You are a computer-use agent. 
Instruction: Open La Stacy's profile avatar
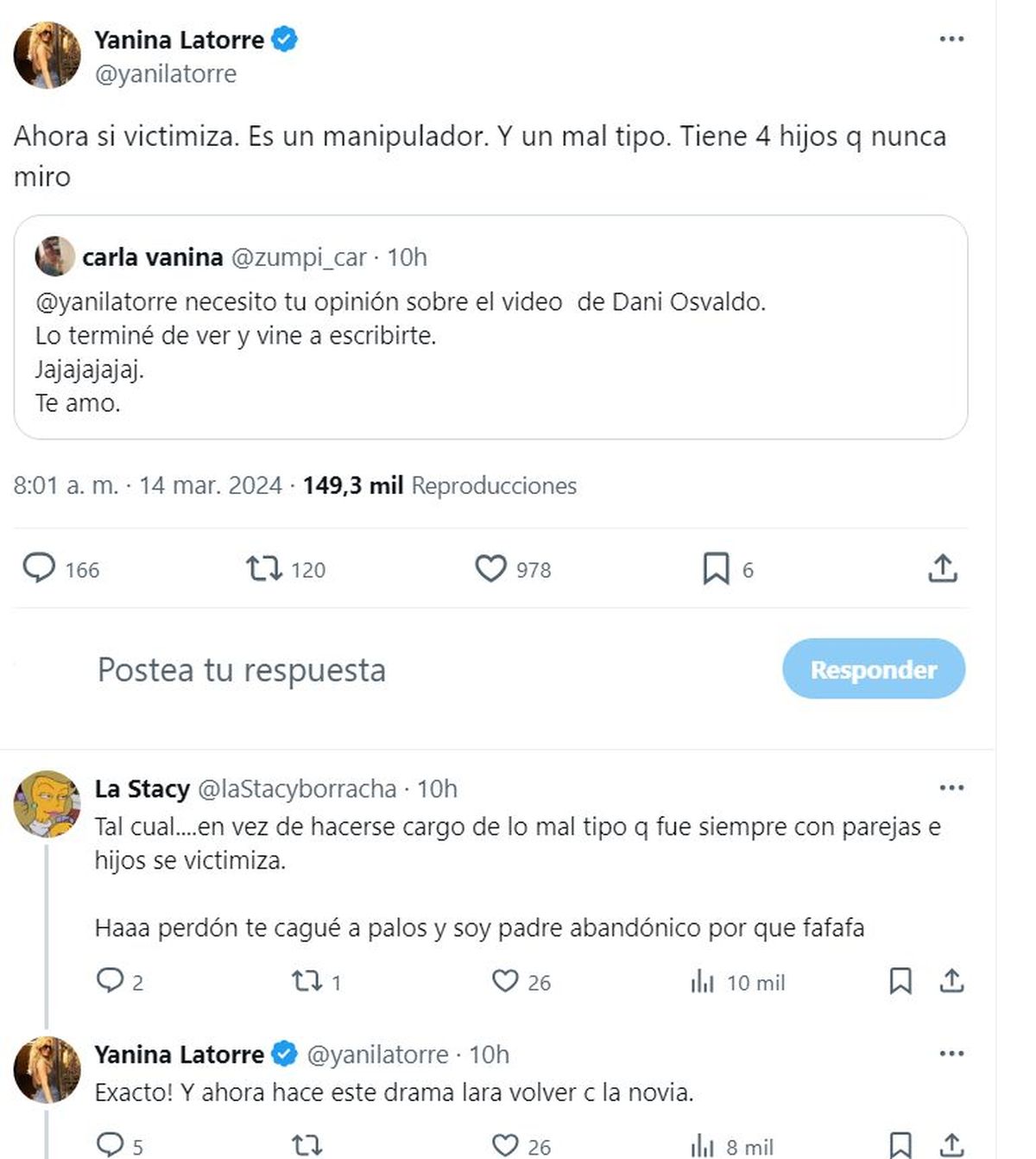47,804
